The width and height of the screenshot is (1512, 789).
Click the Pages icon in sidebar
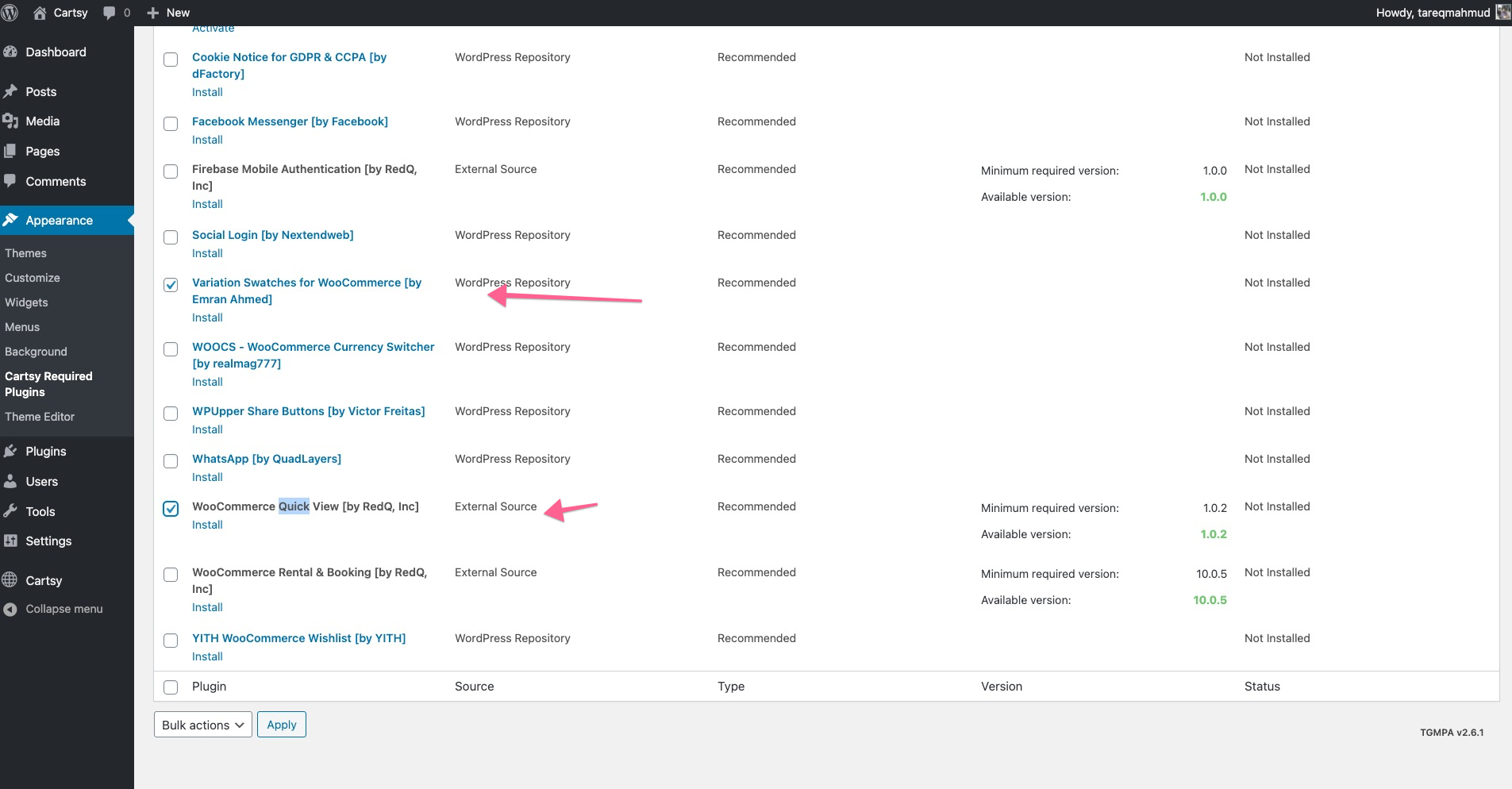tap(10, 151)
